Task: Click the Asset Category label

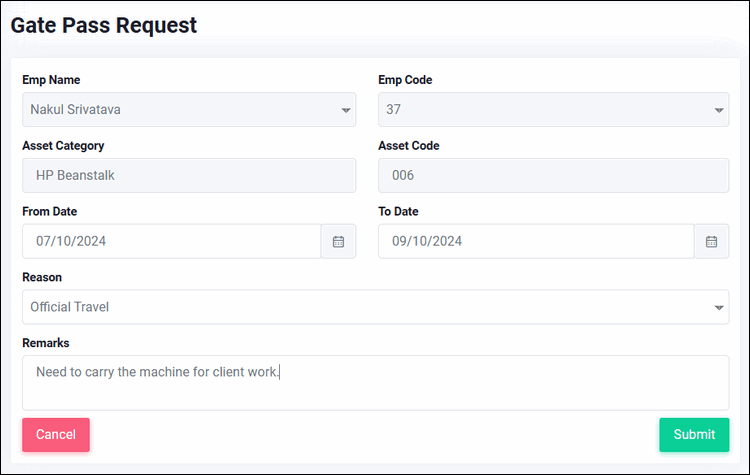Action: coord(63,146)
